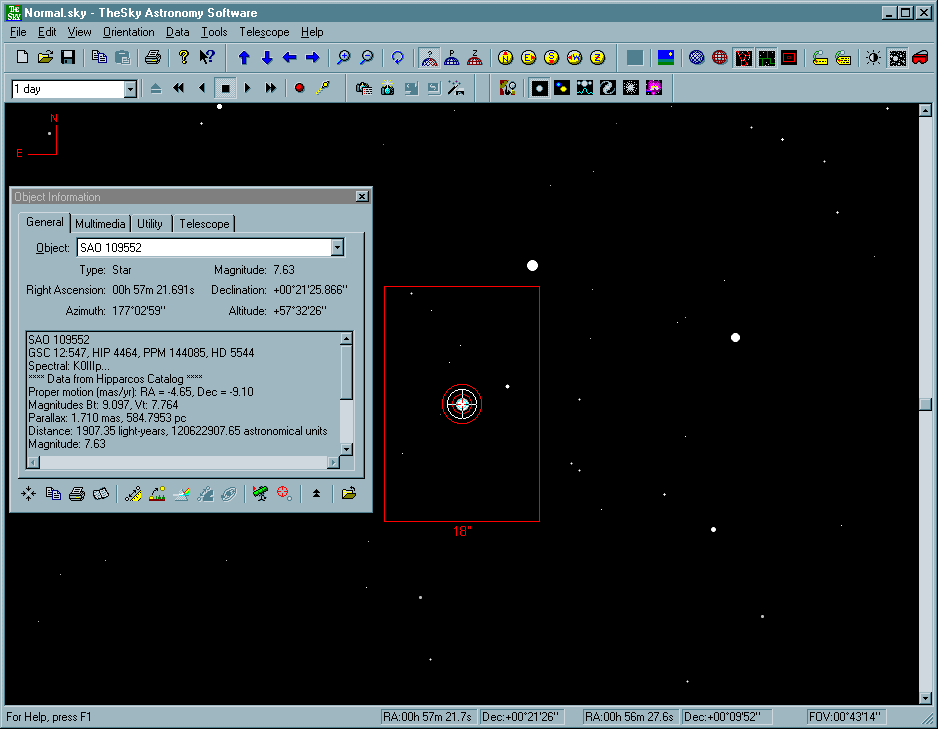This screenshot has width=938, height=729.
Task: Collapse Object Information using the double-up-arrow button
Action: tap(316, 494)
